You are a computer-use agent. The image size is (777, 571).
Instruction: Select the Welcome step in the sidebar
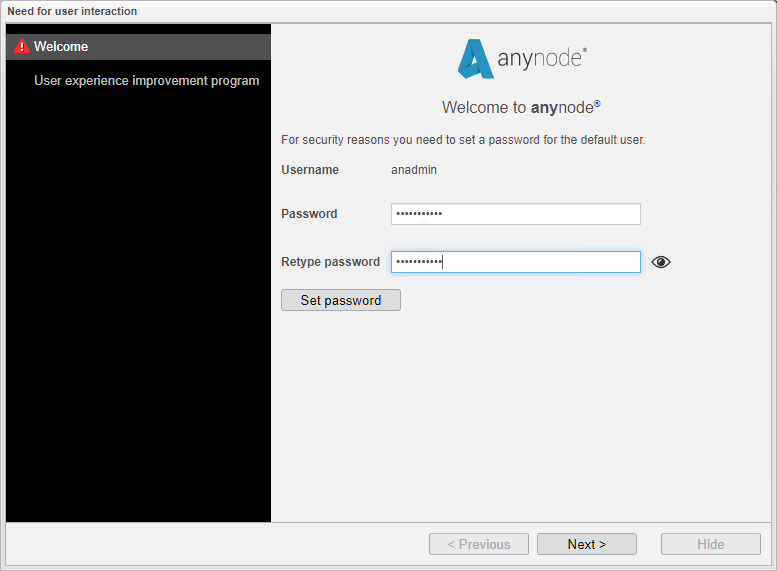61,47
